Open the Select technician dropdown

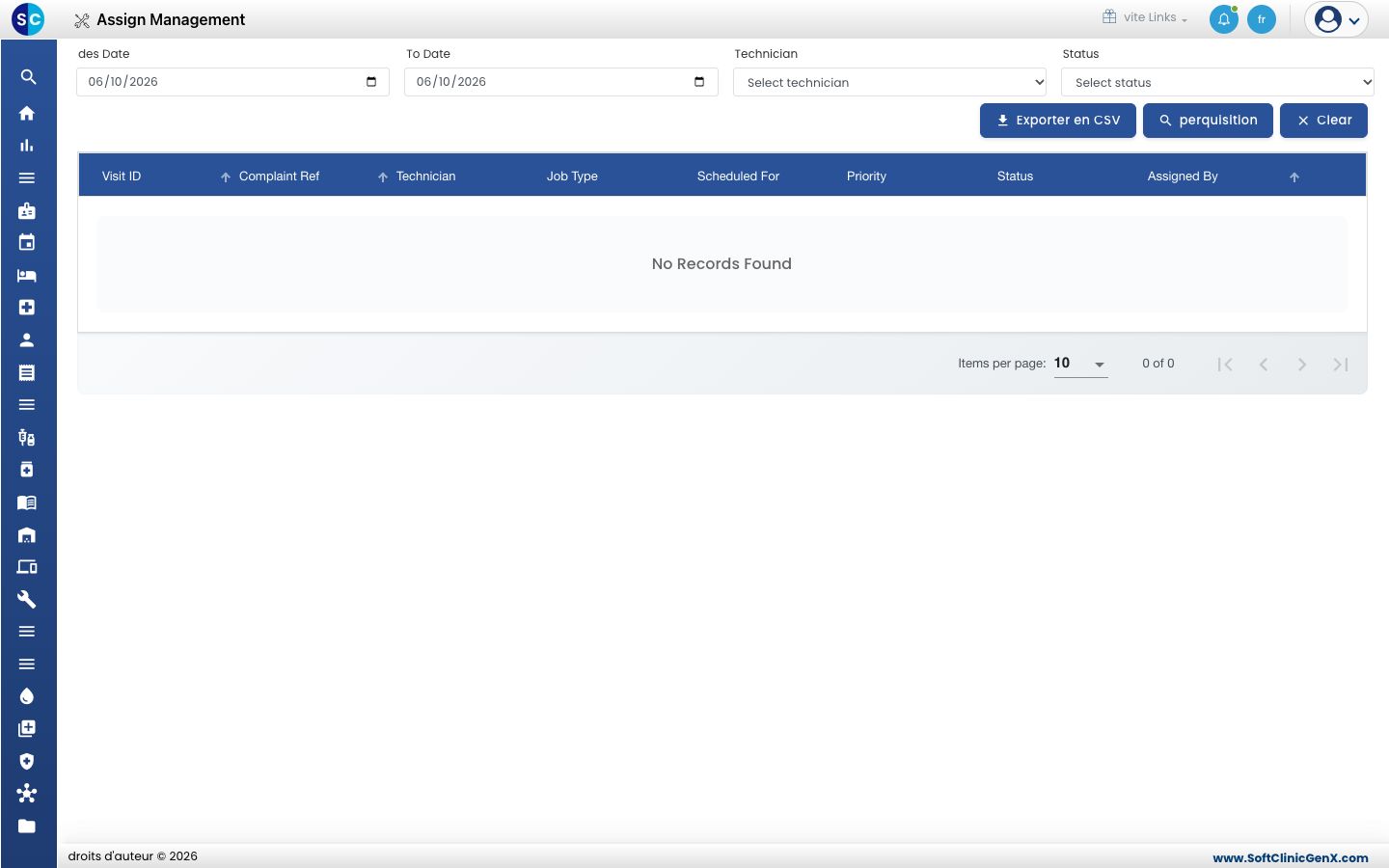[x=889, y=82]
